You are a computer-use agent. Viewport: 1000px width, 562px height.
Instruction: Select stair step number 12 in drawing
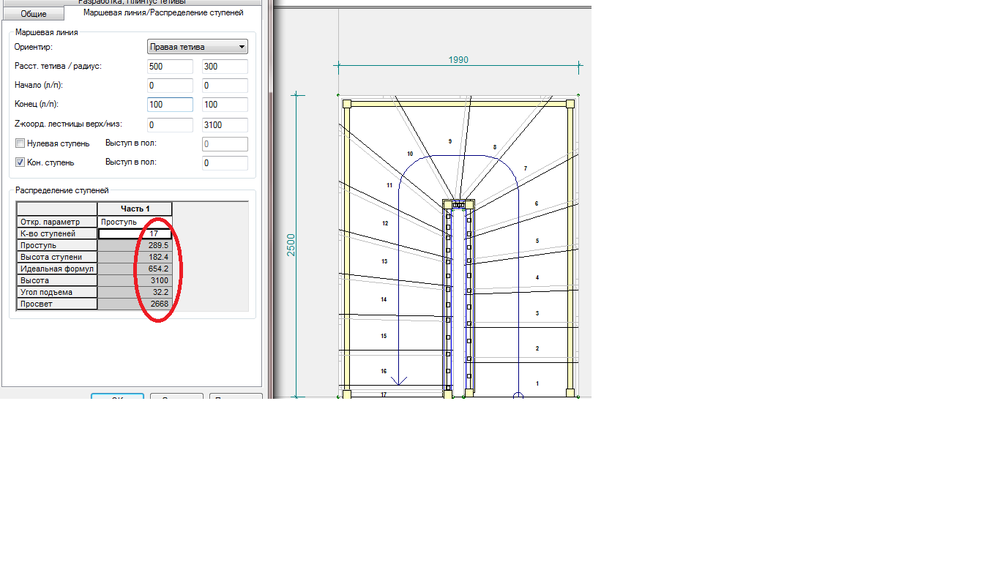click(385, 223)
